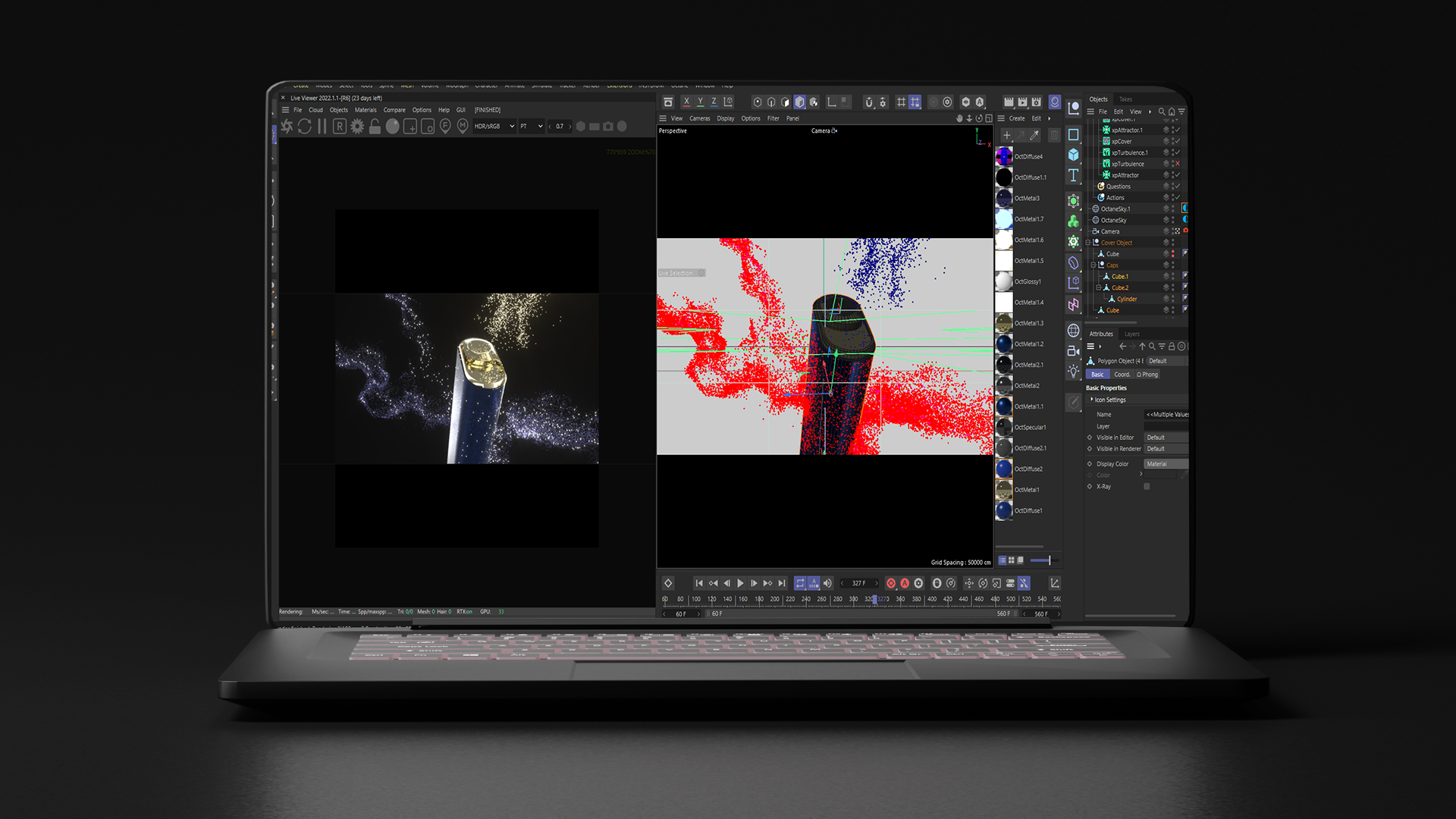This screenshot has width=1456, height=819.
Task: Adjust the material preview size slider
Action: coord(1050,560)
